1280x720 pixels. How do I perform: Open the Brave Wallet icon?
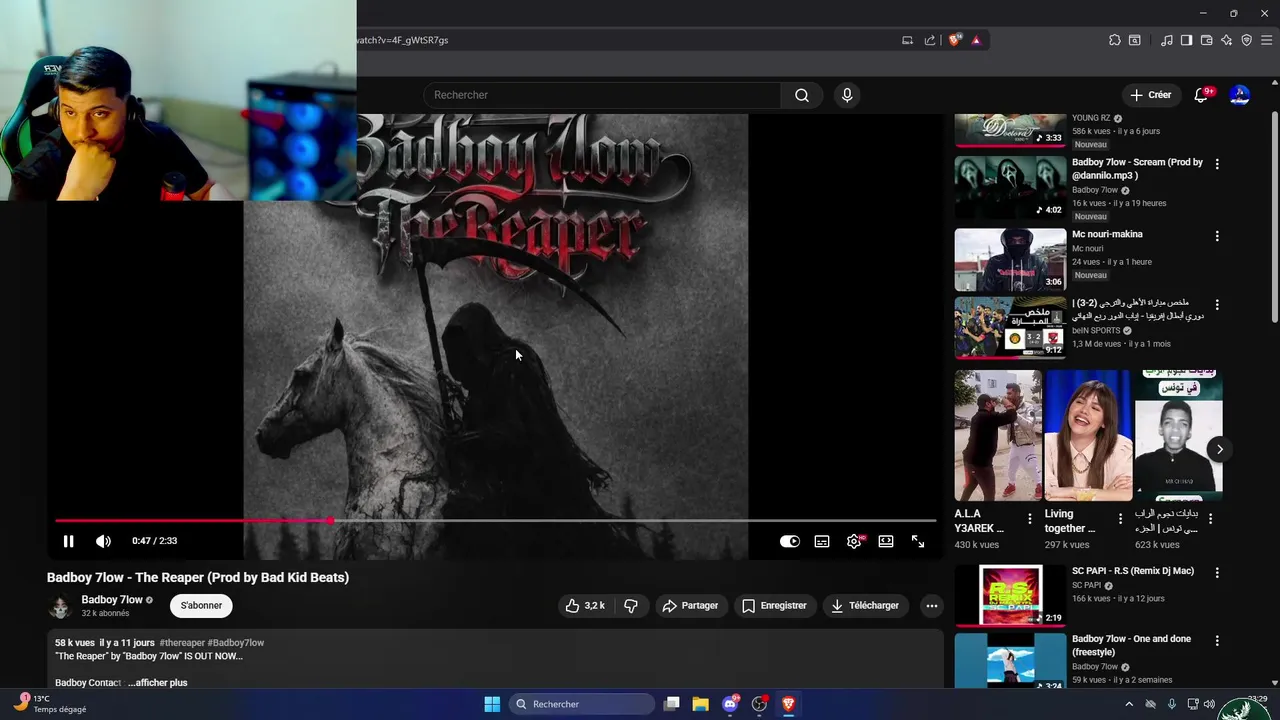(1206, 40)
